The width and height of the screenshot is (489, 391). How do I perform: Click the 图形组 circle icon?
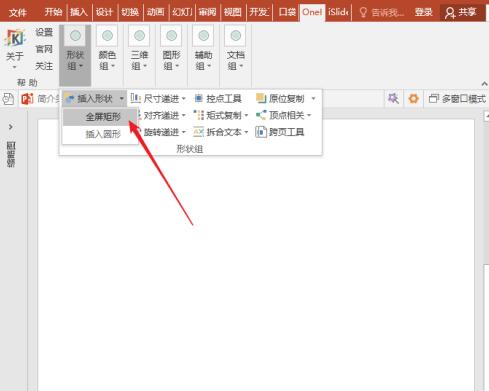click(171, 35)
